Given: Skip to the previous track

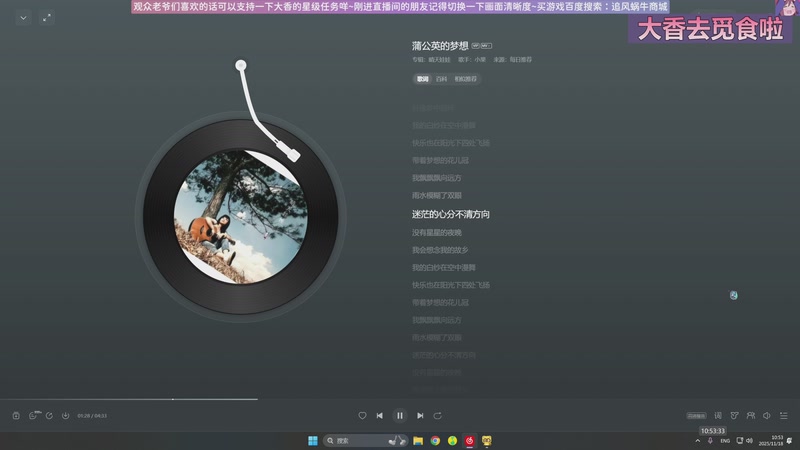Looking at the screenshot, I should coord(380,415).
